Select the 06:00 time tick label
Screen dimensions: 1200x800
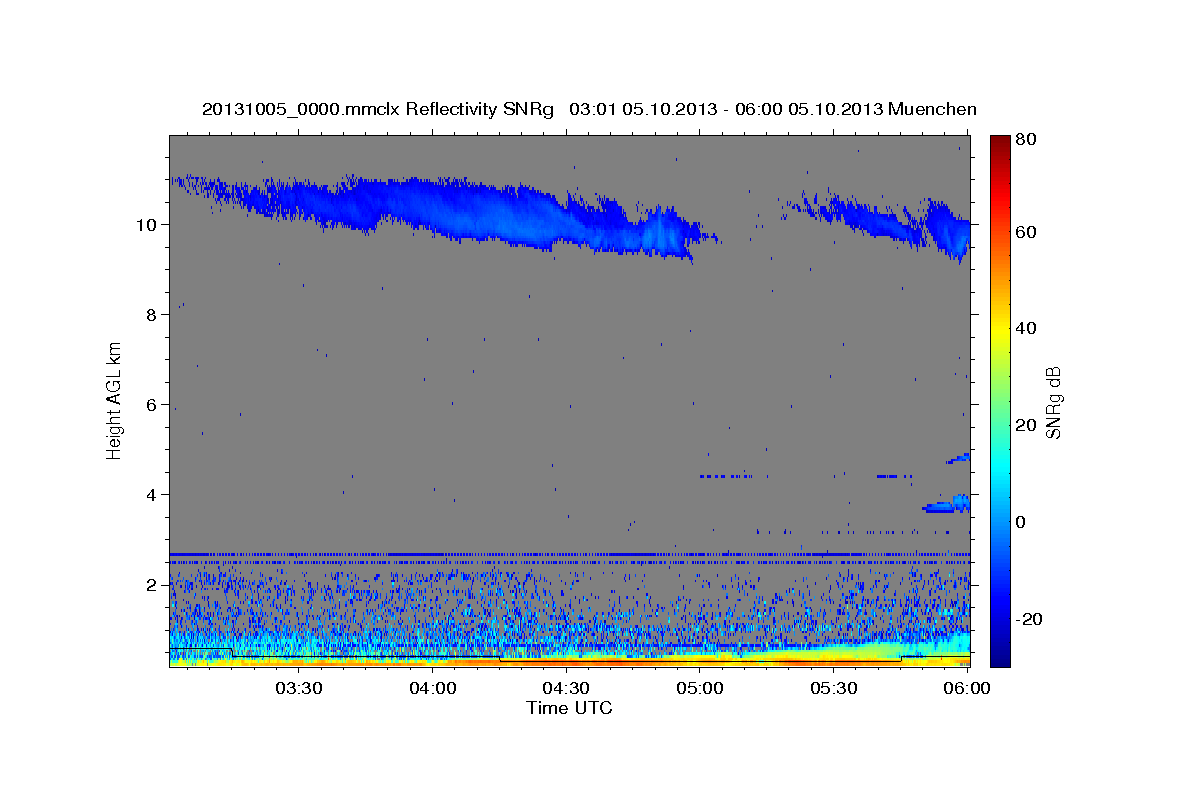click(x=966, y=689)
